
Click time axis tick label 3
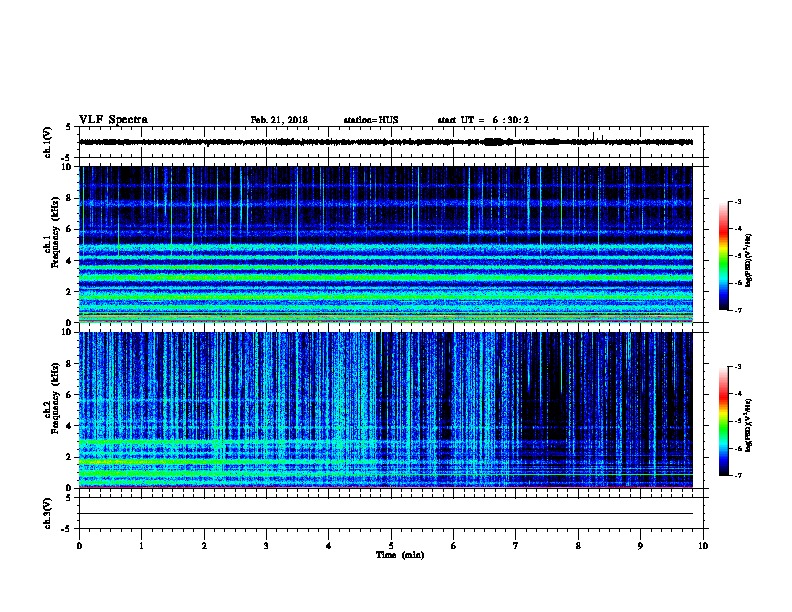(266, 545)
